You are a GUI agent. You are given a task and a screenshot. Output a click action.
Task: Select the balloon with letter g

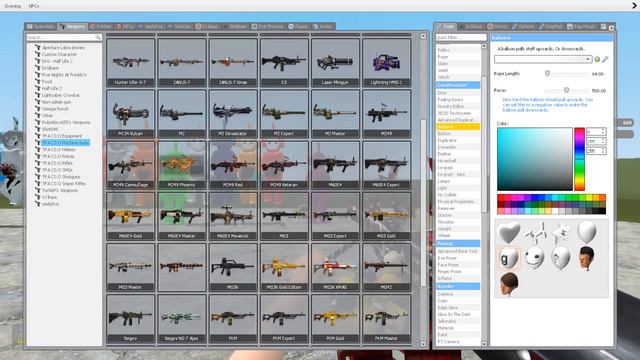(x=508, y=258)
